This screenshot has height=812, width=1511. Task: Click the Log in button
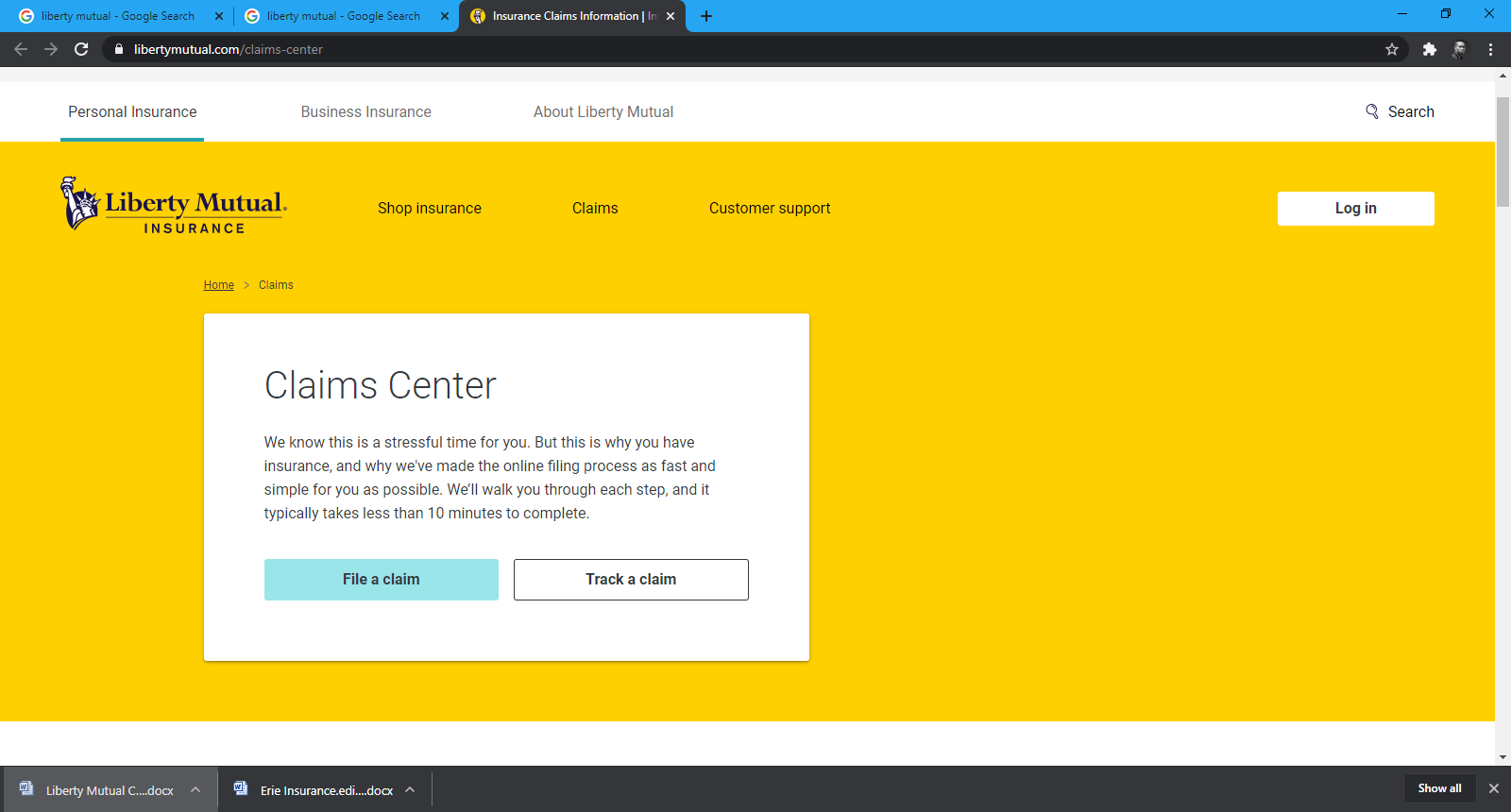coord(1356,209)
